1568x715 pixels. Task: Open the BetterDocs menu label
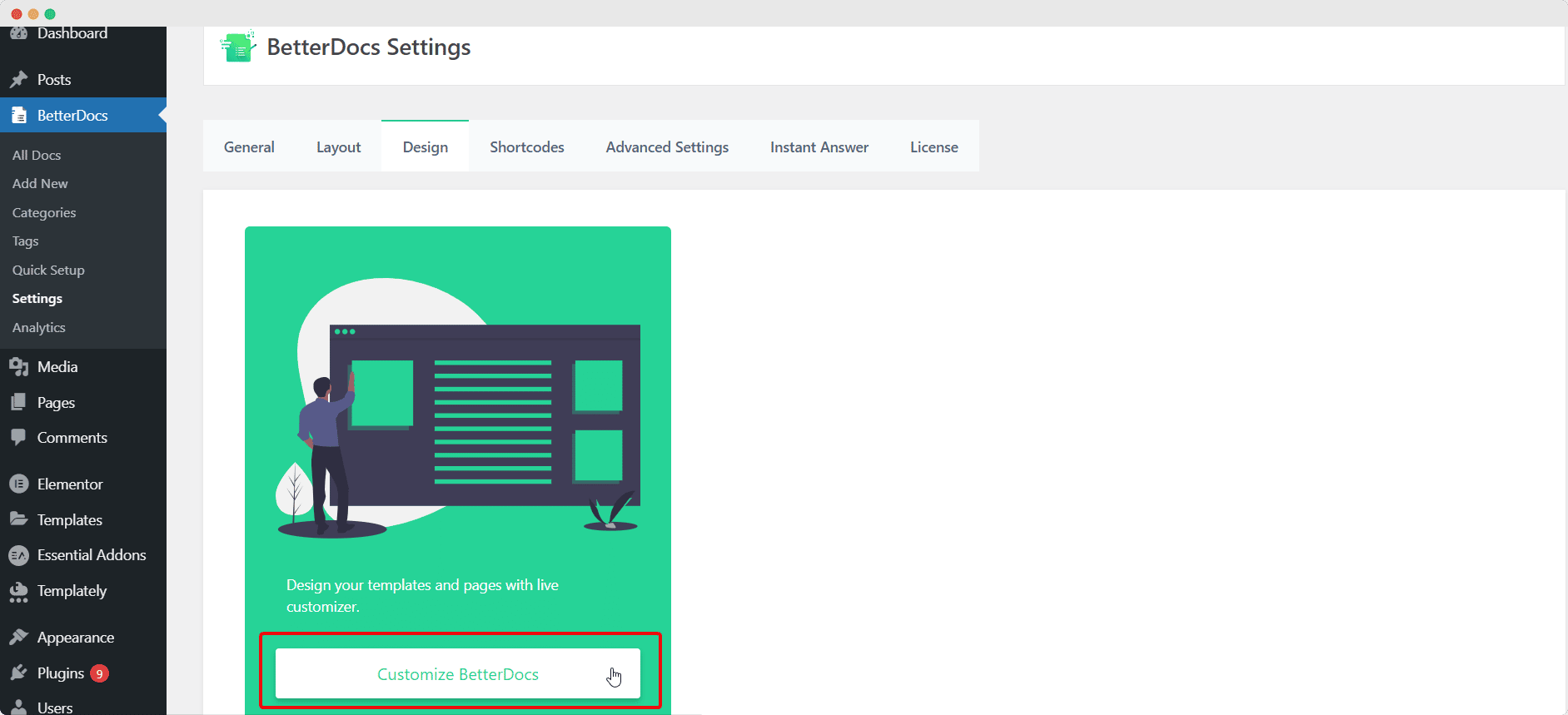click(x=72, y=116)
